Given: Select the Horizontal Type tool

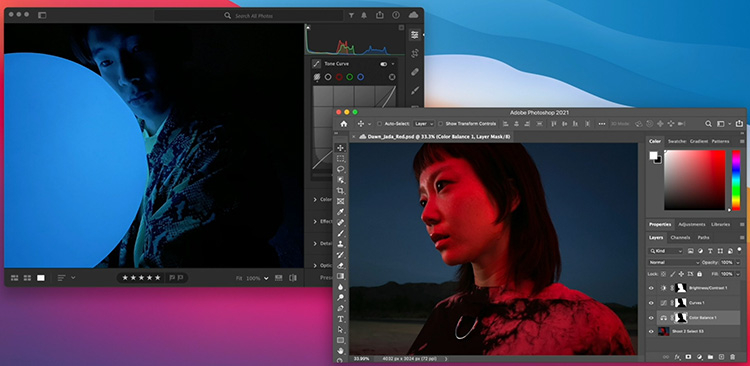Looking at the screenshot, I should tap(340, 319).
